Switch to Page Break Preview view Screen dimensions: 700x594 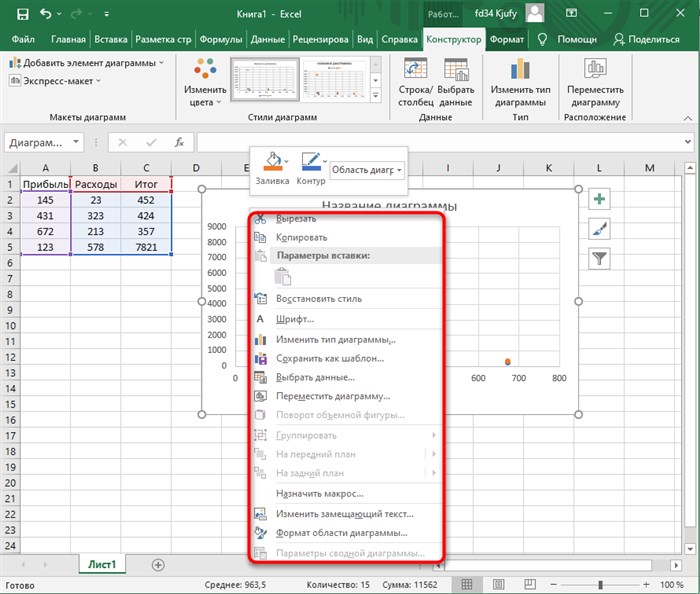point(530,584)
